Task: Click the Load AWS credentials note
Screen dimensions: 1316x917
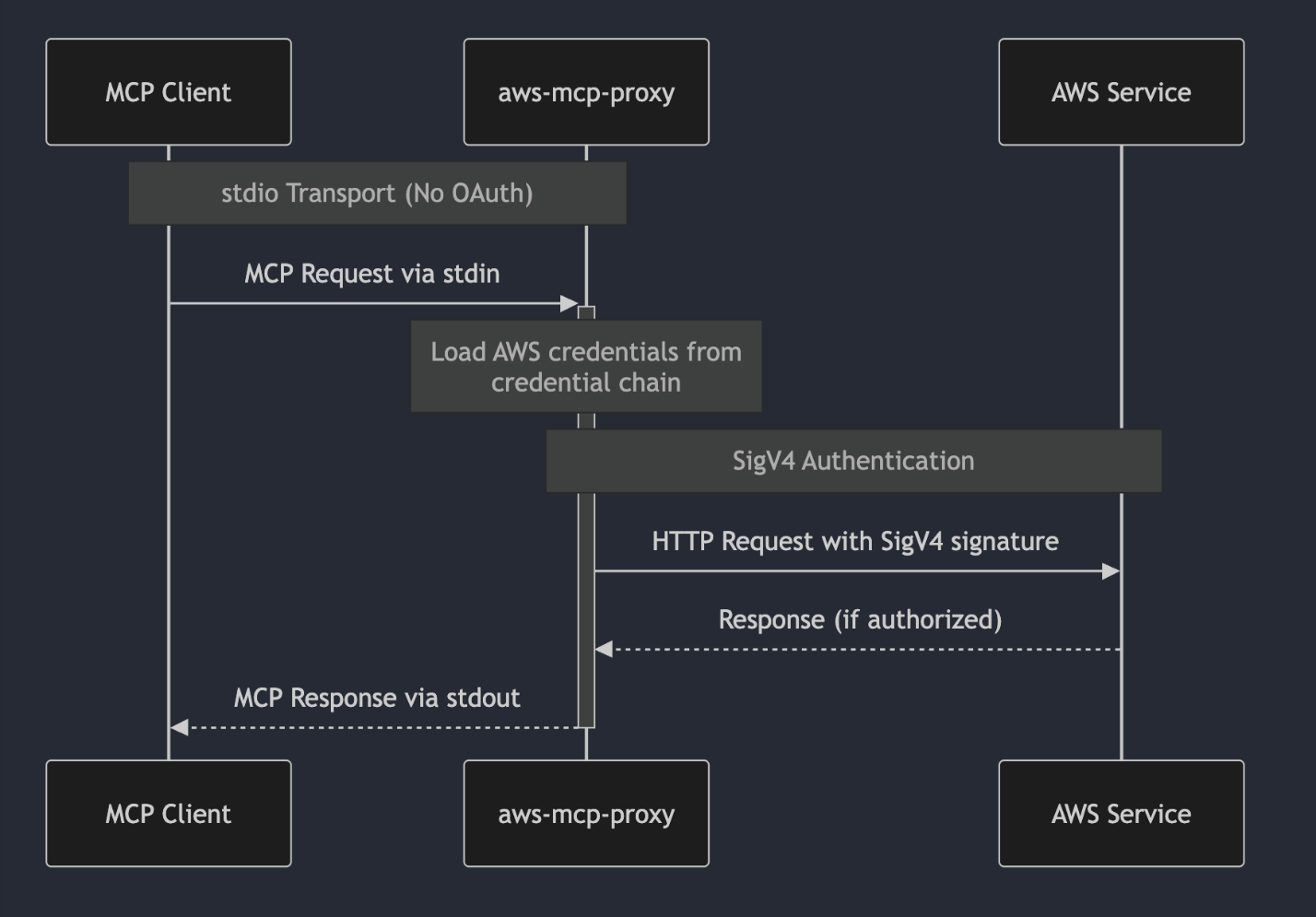Action: [586, 367]
